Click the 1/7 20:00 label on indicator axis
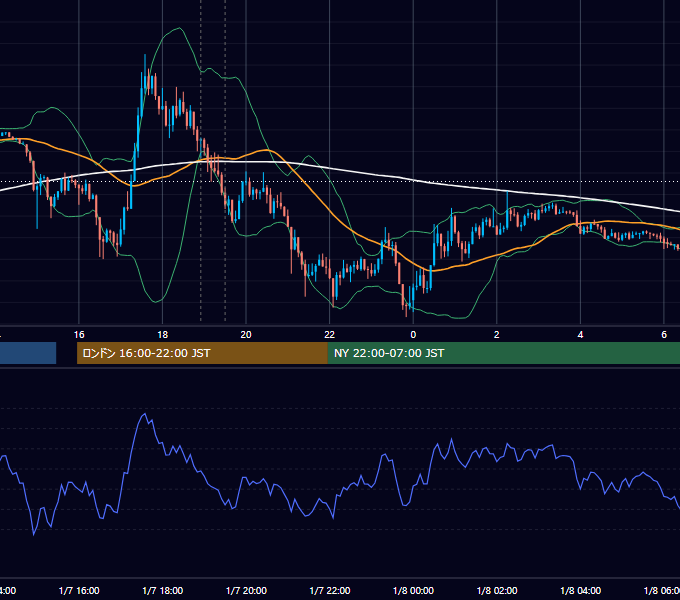Screen dimensions: 680x600 (246, 590)
